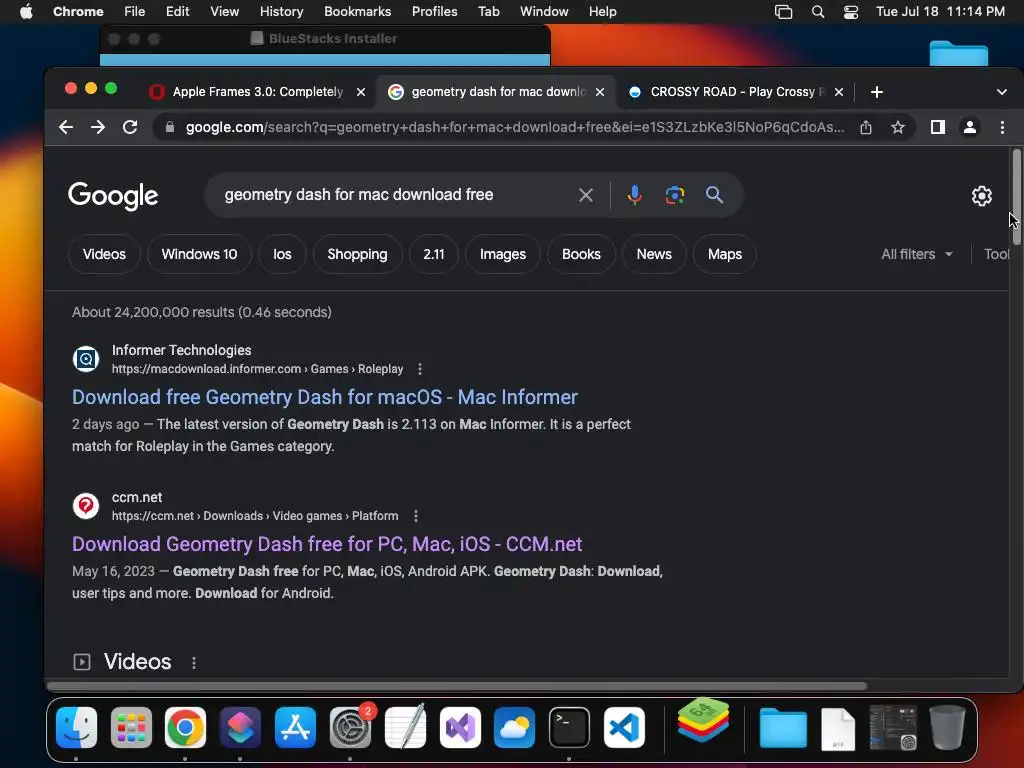Open more options for Informer Technologies result
Screen dimensions: 1024x768
420,369
